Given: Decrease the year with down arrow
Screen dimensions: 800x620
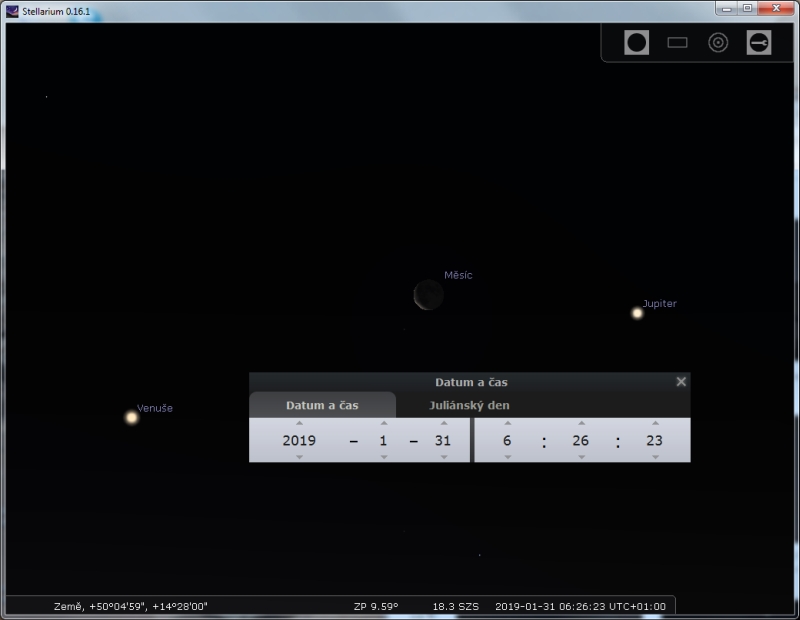Looking at the screenshot, I should pyautogui.click(x=299, y=457).
